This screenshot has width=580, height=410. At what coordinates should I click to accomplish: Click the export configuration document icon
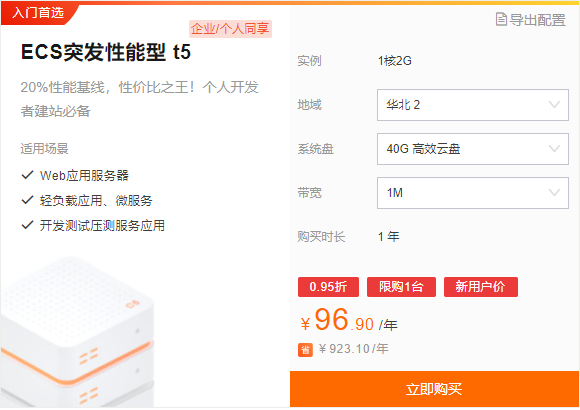pyautogui.click(x=501, y=19)
